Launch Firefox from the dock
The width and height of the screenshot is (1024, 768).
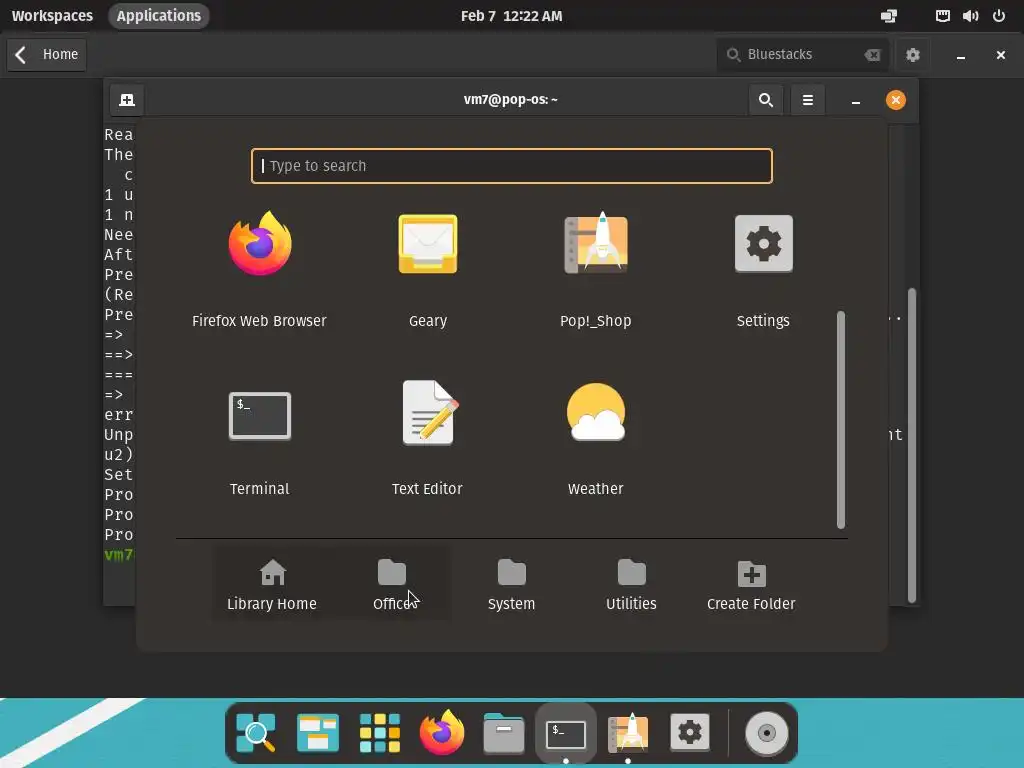click(x=442, y=732)
